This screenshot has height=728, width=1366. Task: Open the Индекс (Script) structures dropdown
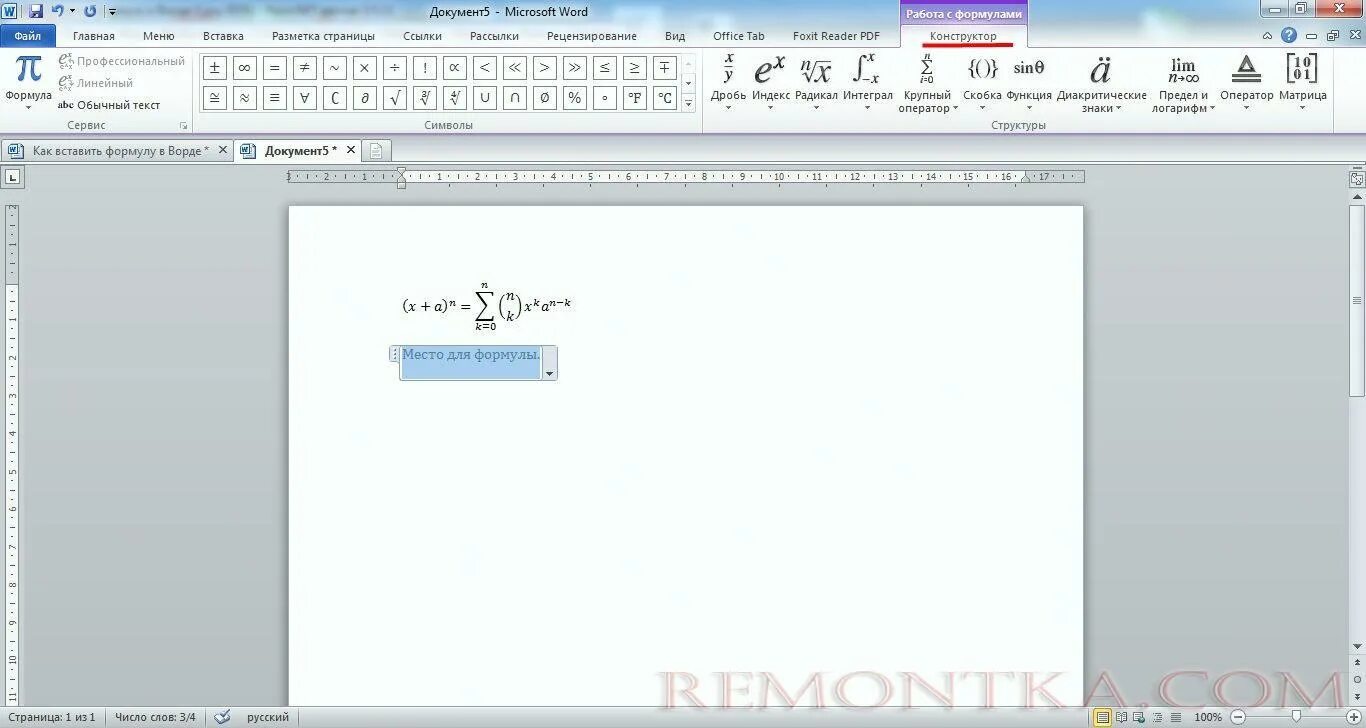tap(770, 82)
